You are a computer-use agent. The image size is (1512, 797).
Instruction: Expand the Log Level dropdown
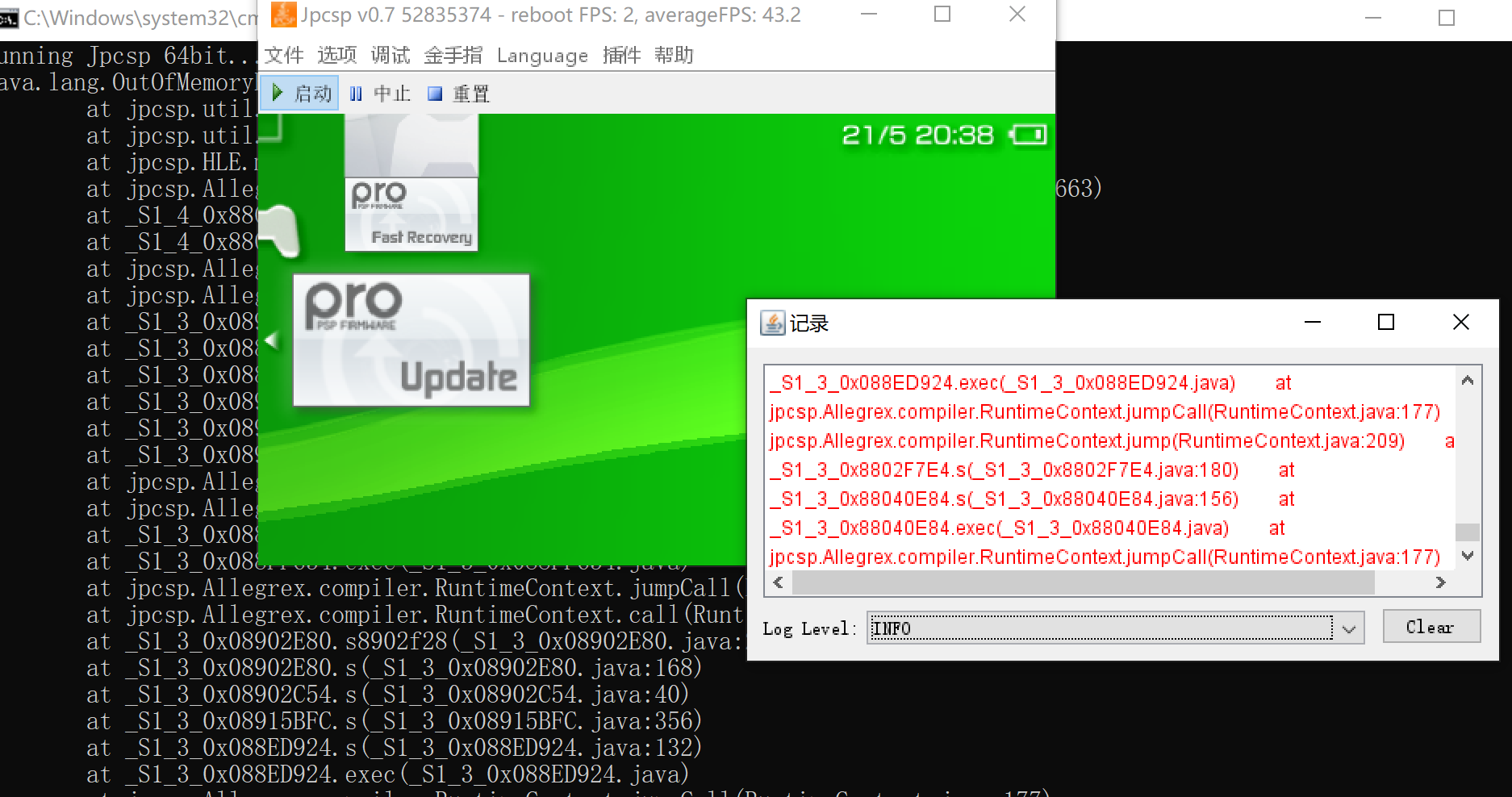point(1348,628)
